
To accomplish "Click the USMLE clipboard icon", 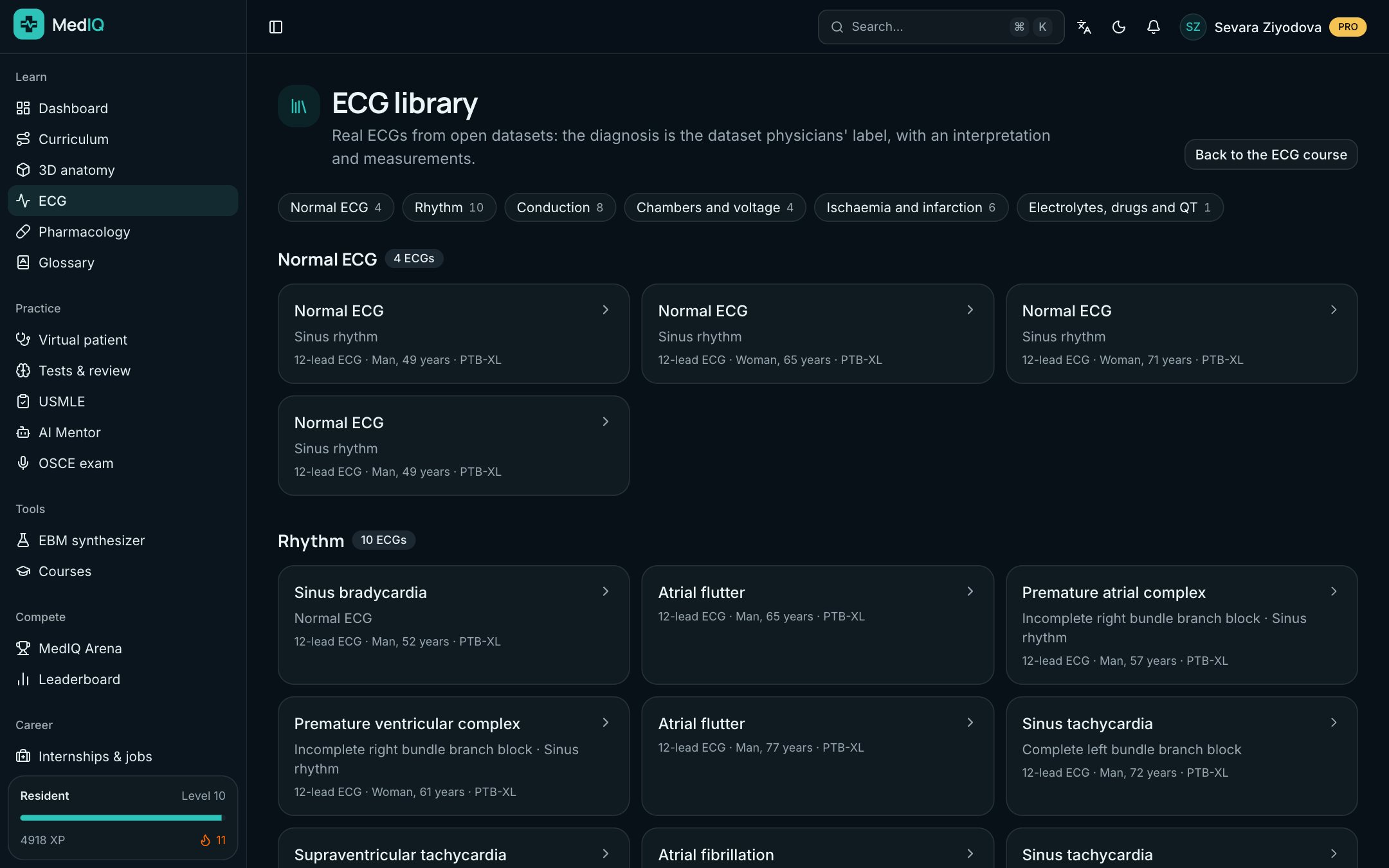I will (23, 401).
